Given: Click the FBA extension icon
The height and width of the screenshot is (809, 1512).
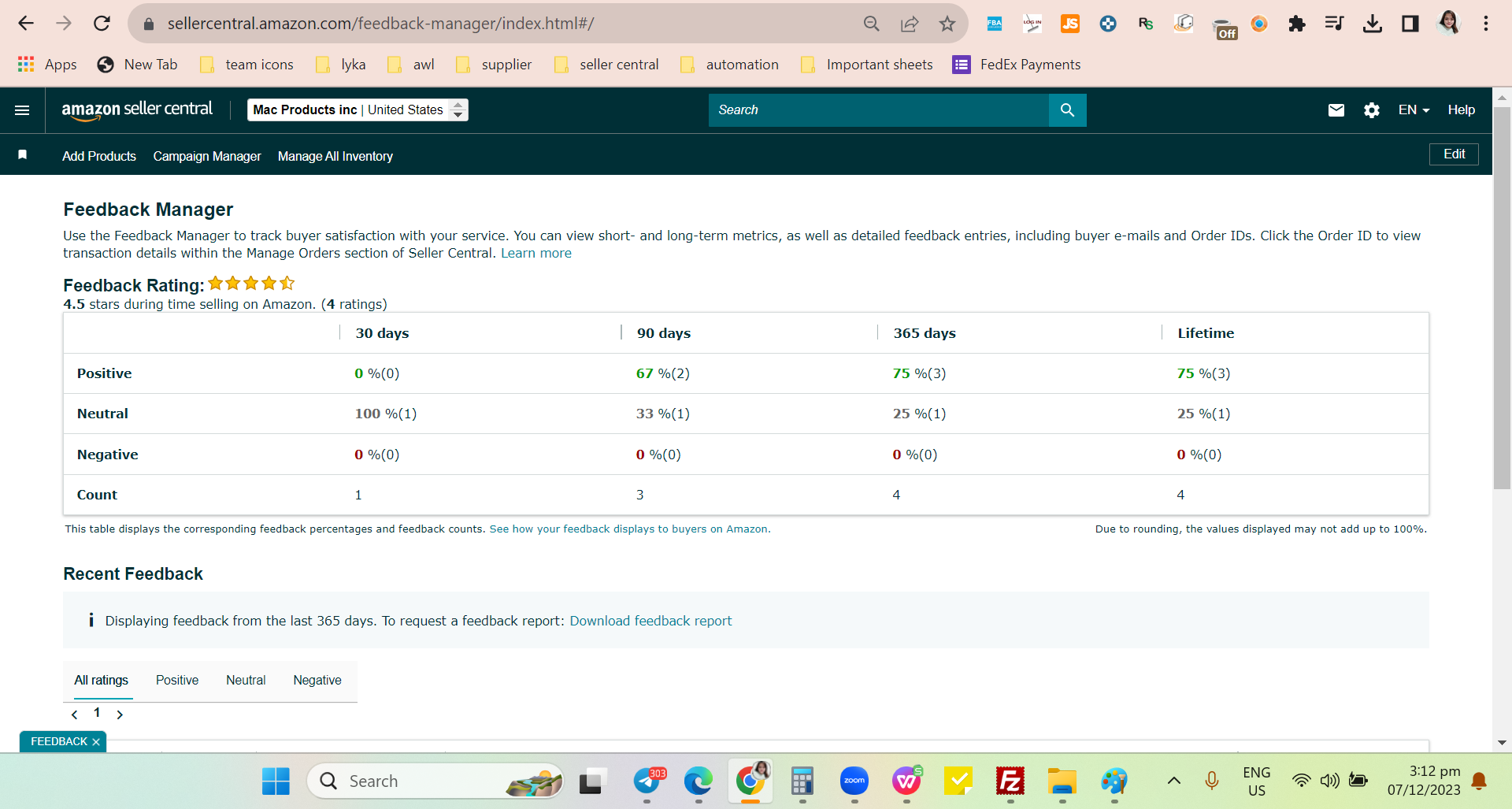Looking at the screenshot, I should [995, 24].
